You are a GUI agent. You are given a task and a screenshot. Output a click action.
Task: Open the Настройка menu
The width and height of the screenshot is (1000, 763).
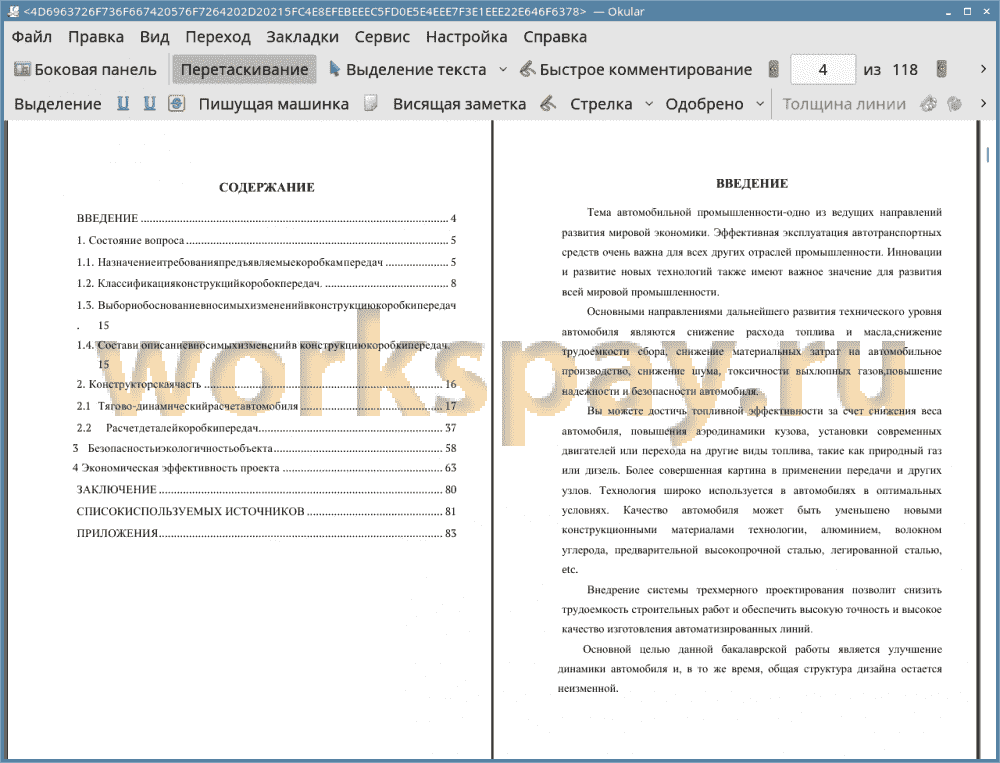point(466,37)
